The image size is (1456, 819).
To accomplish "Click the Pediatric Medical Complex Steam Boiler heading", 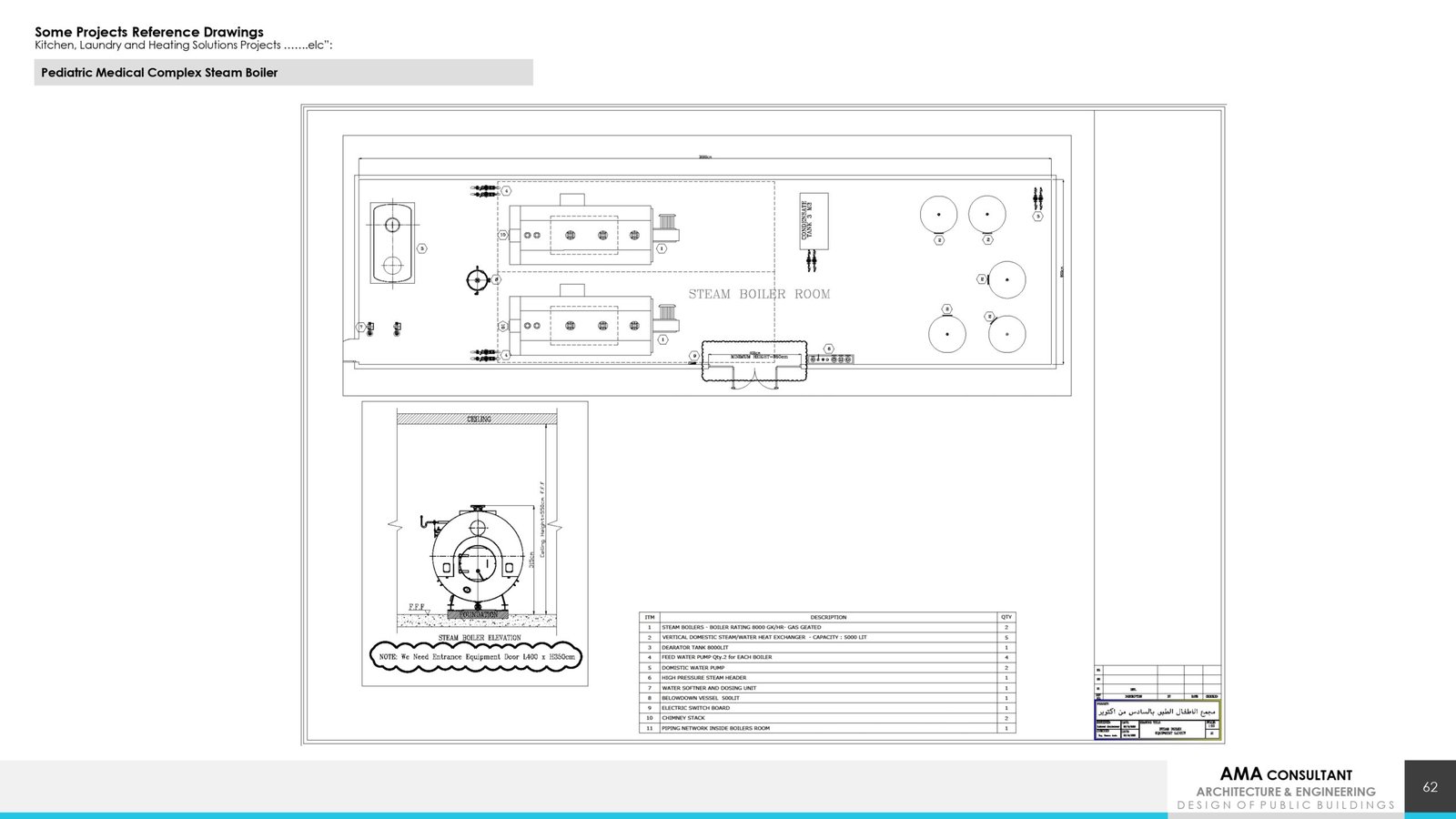I will (159, 73).
